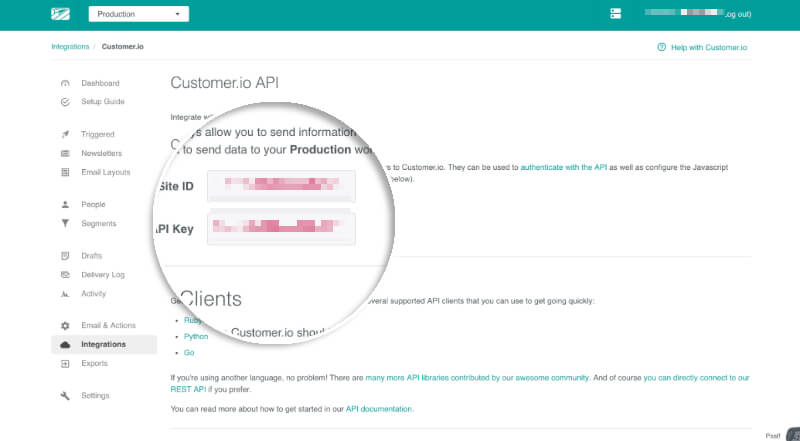Viewport: 800px width, 441px height.
Task: Click the Email & Actions gear icon
Action: [x=65, y=326]
